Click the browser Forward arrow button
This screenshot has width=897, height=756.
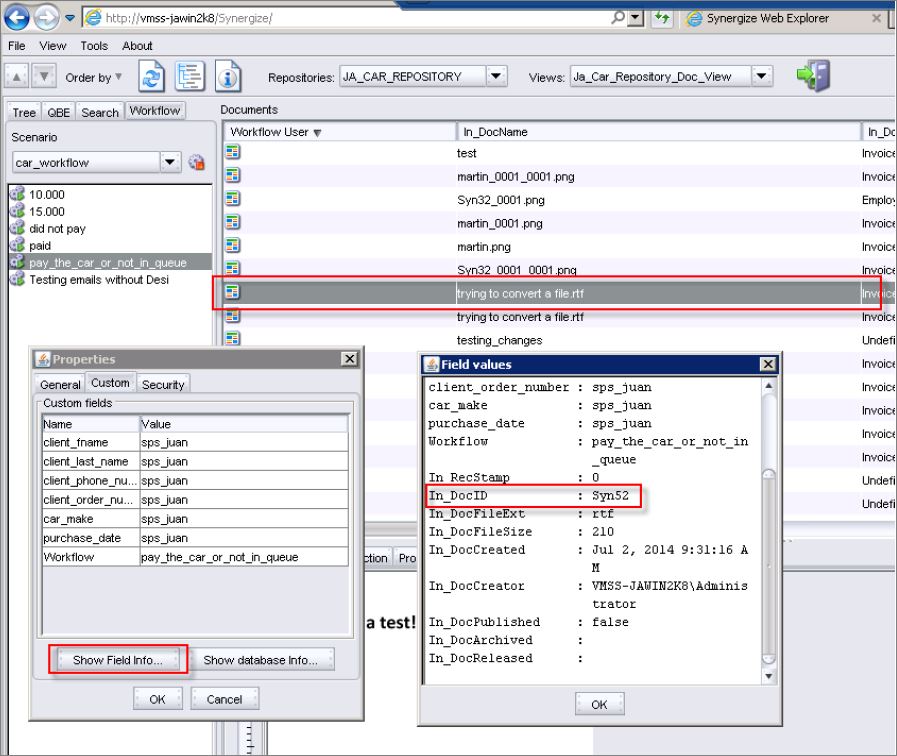tap(46, 18)
